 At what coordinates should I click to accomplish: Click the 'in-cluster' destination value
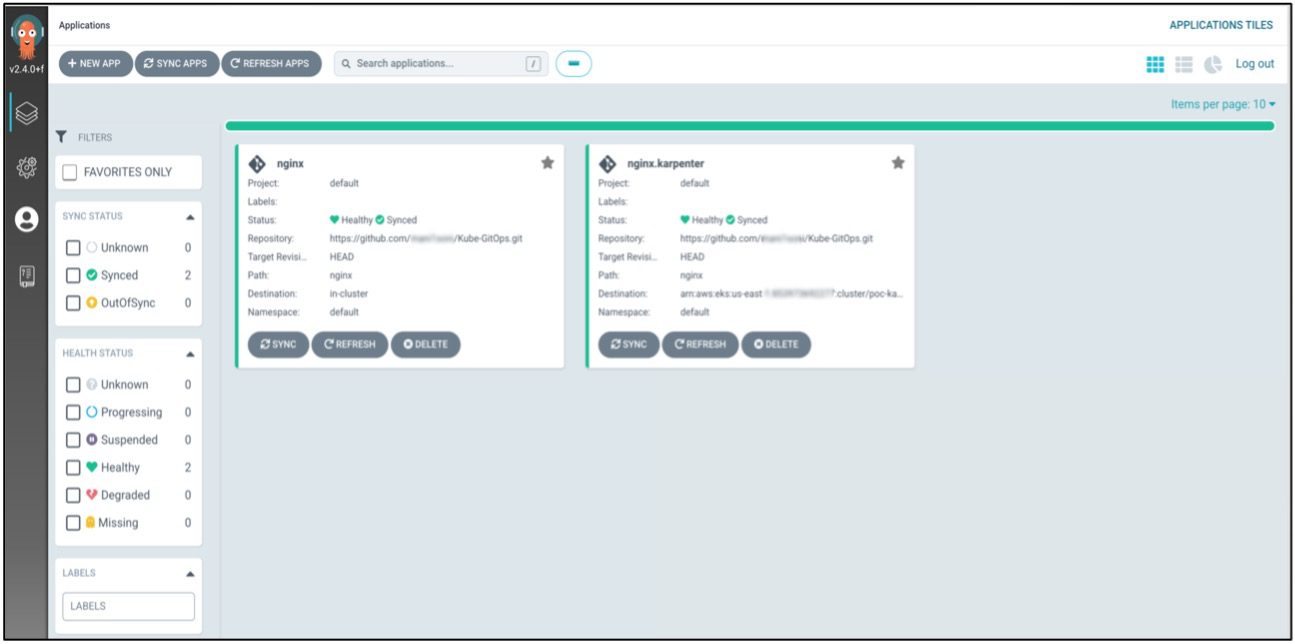[351, 293]
